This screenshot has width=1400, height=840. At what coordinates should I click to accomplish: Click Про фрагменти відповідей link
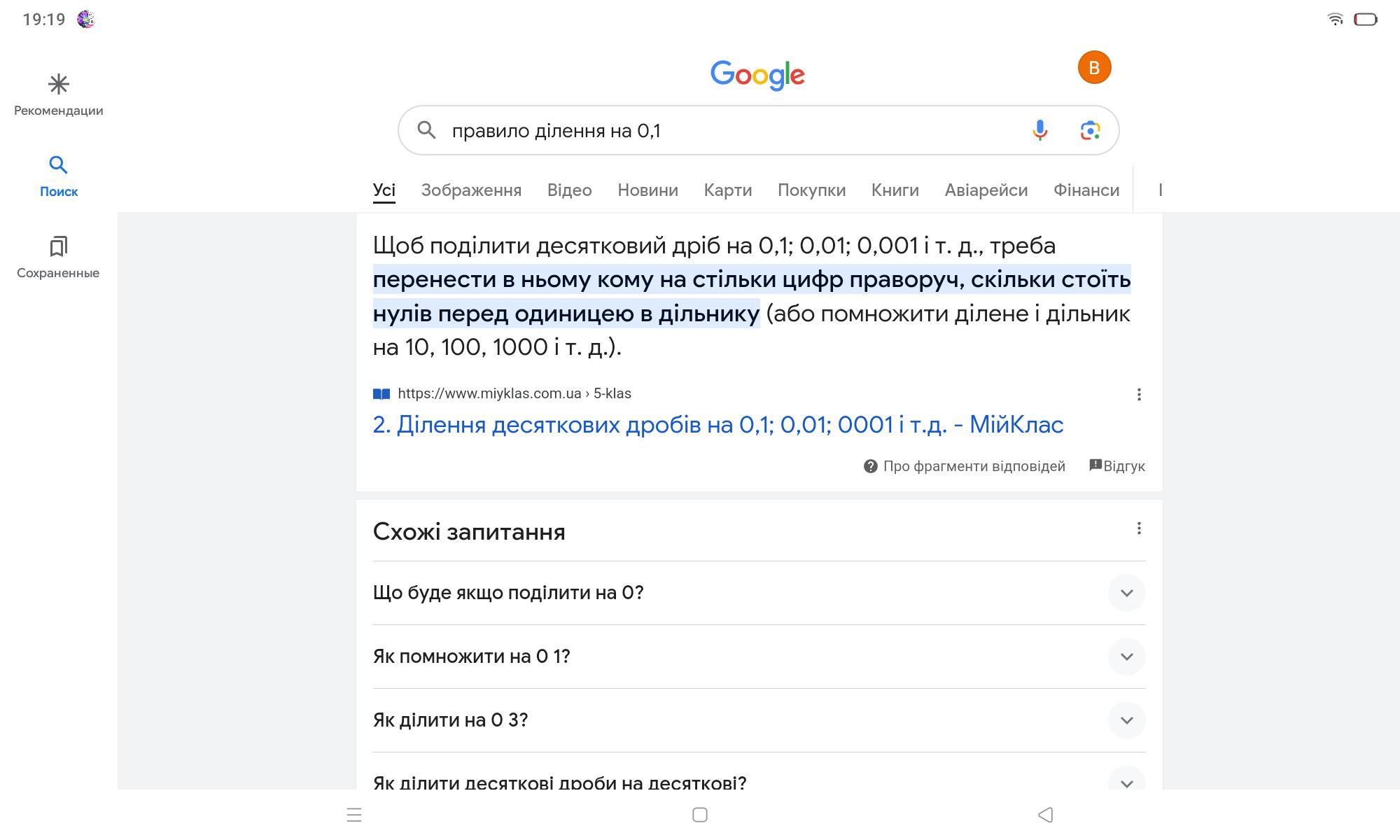tap(973, 466)
